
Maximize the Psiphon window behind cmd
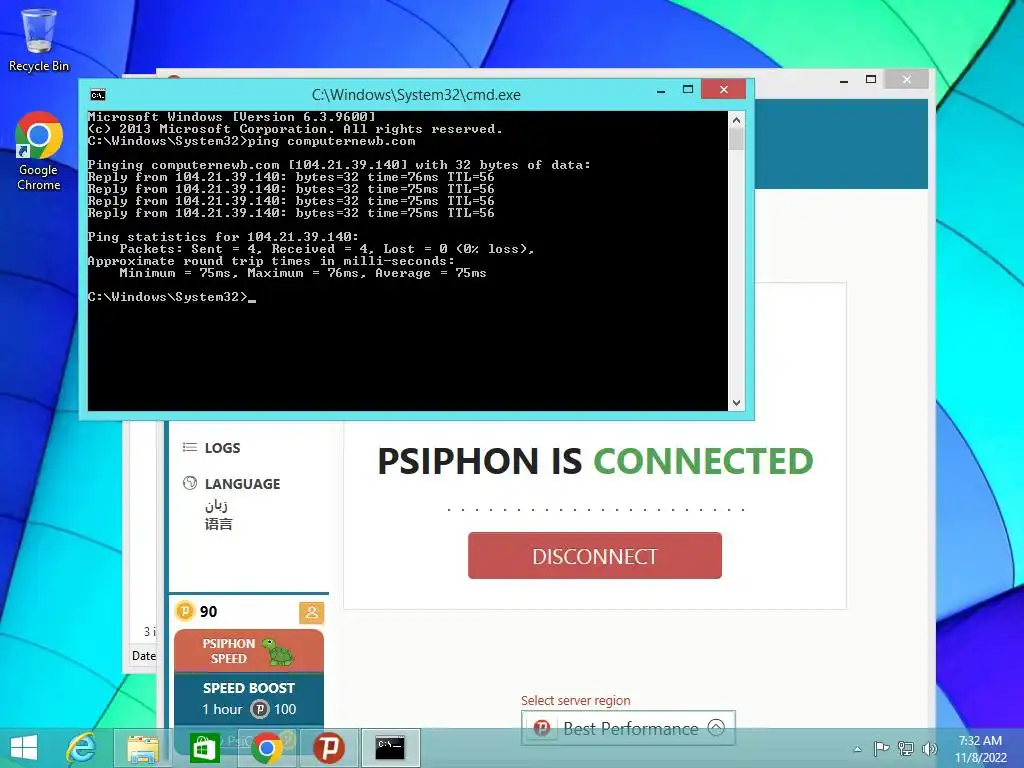[871, 80]
